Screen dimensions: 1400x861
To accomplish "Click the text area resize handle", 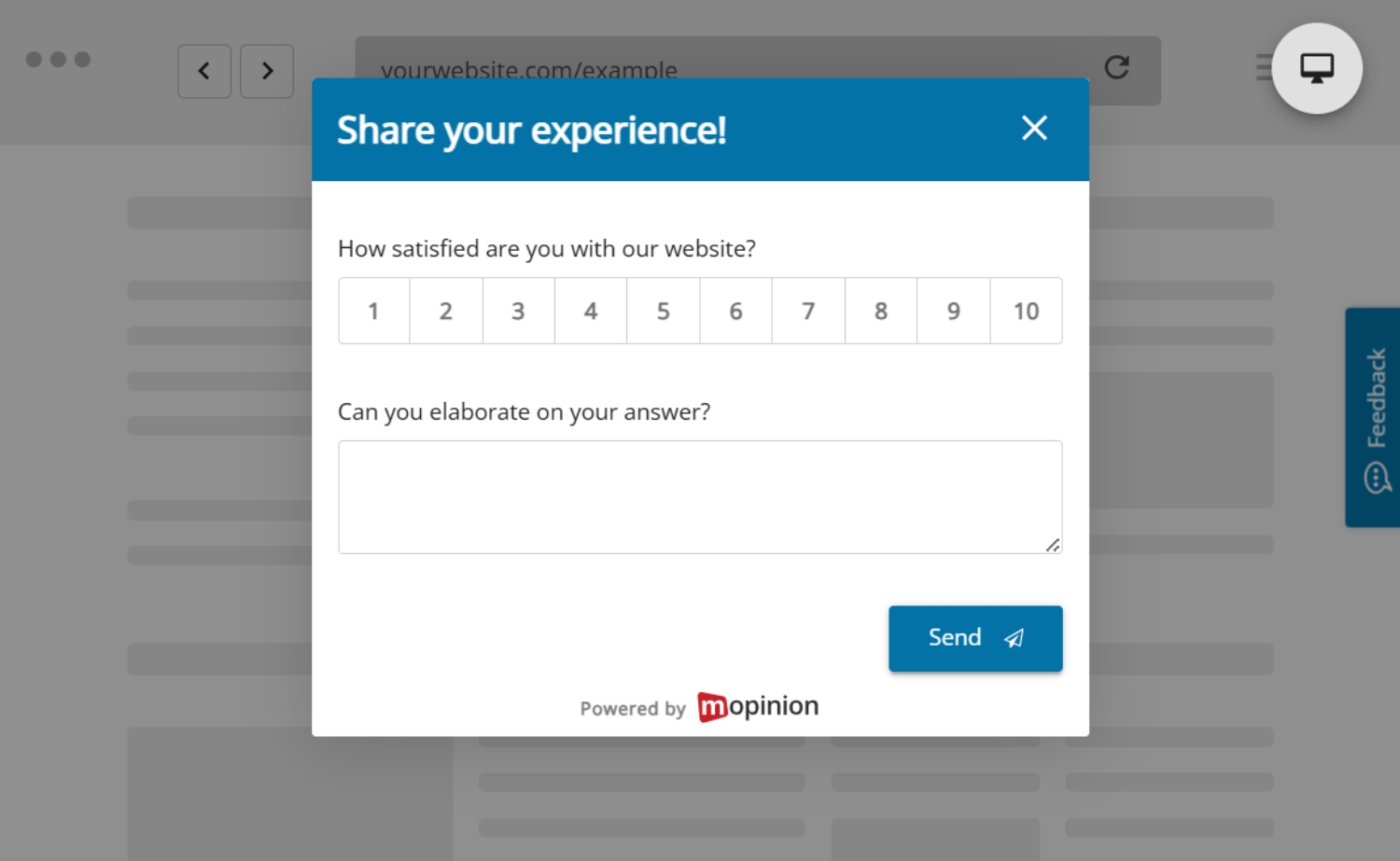I will tap(1055, 546).
